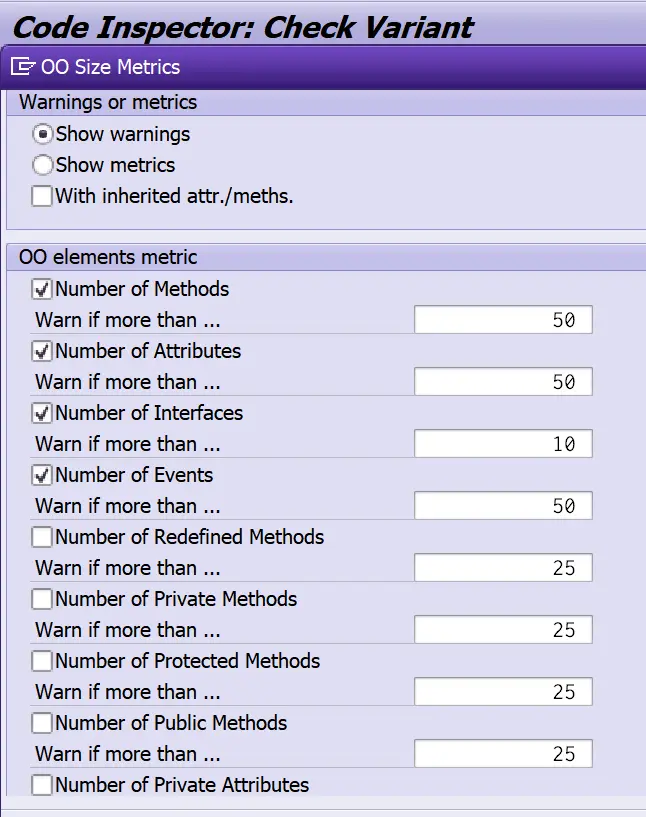
Task: Enable With inherited attr./meths. checkbox
Action: 42,196
